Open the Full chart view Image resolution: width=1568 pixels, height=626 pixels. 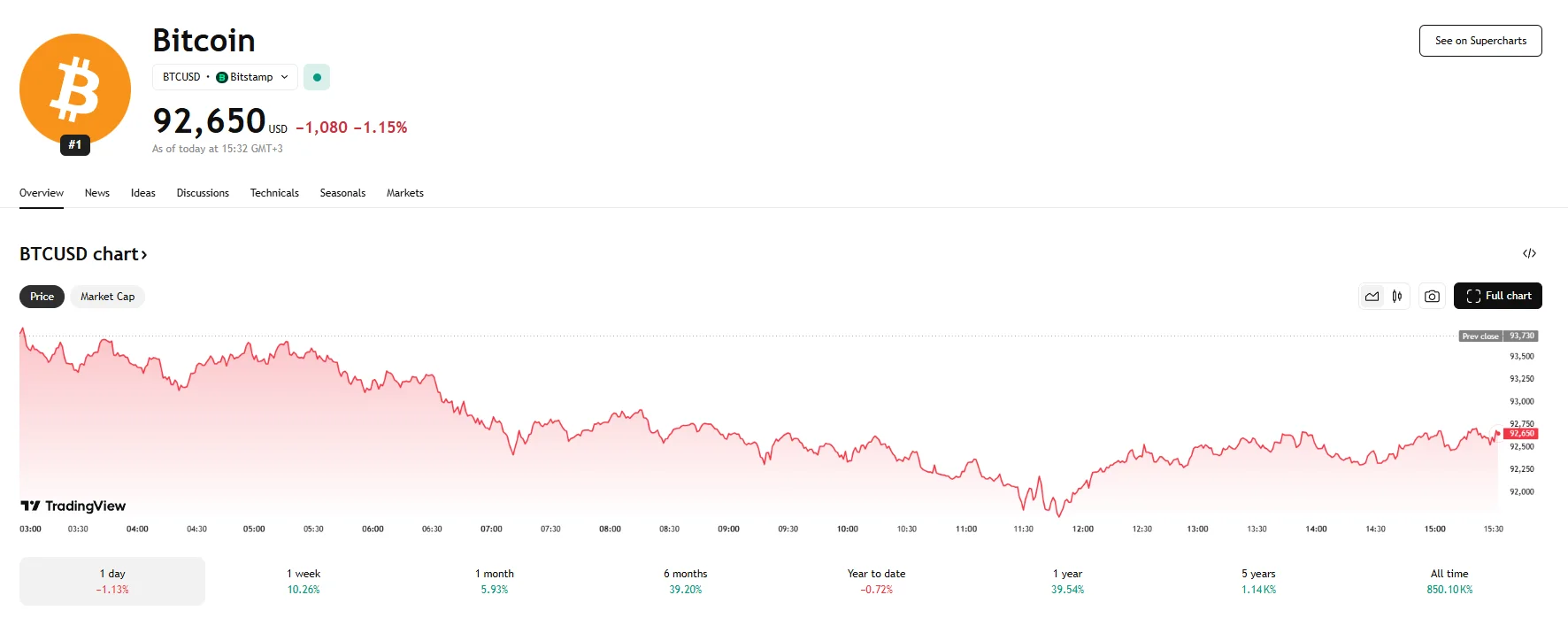(1497, 297)
